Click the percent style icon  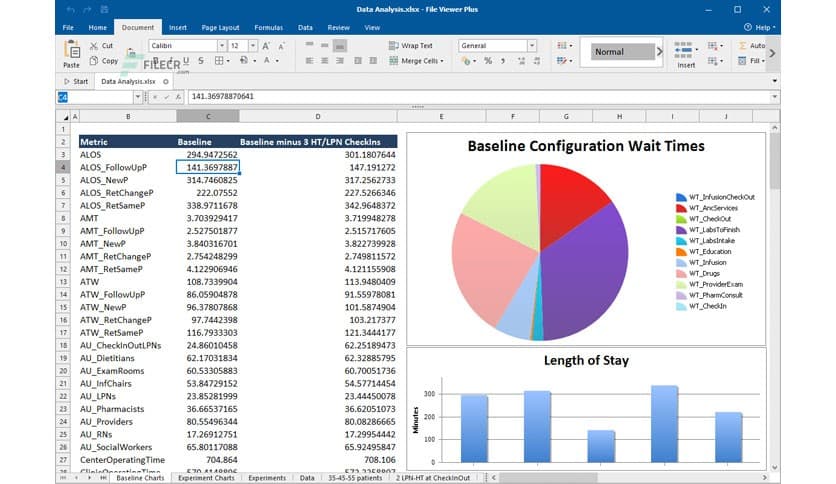488,61
